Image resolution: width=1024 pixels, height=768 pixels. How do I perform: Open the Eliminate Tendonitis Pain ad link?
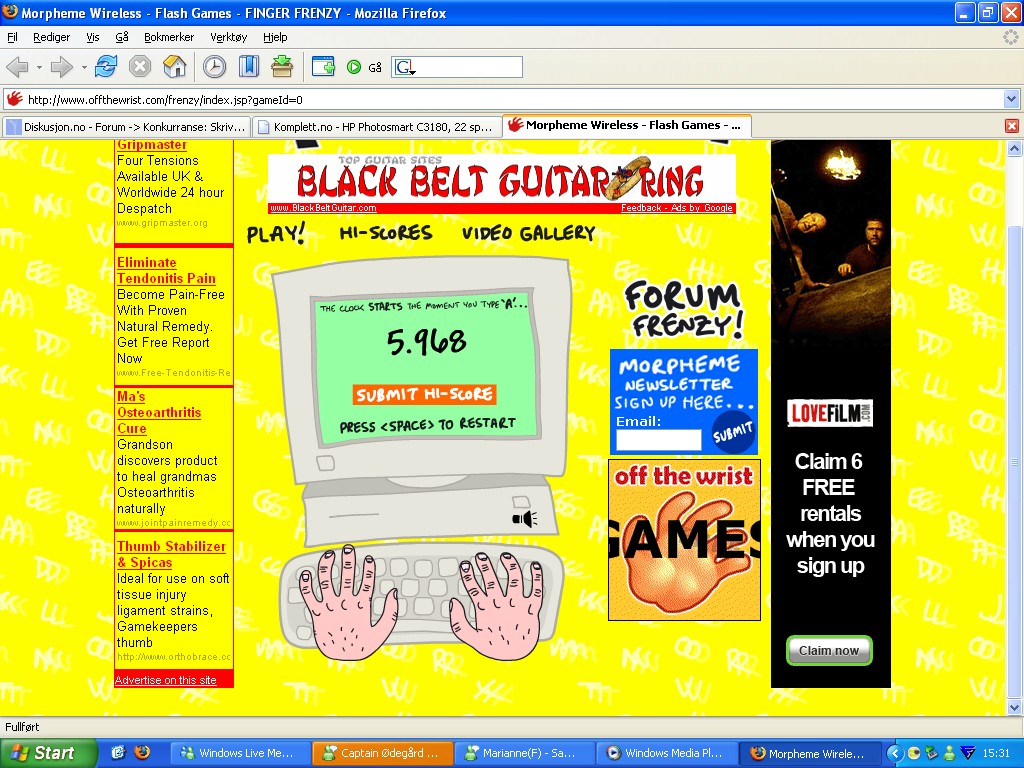coord(166,270)
